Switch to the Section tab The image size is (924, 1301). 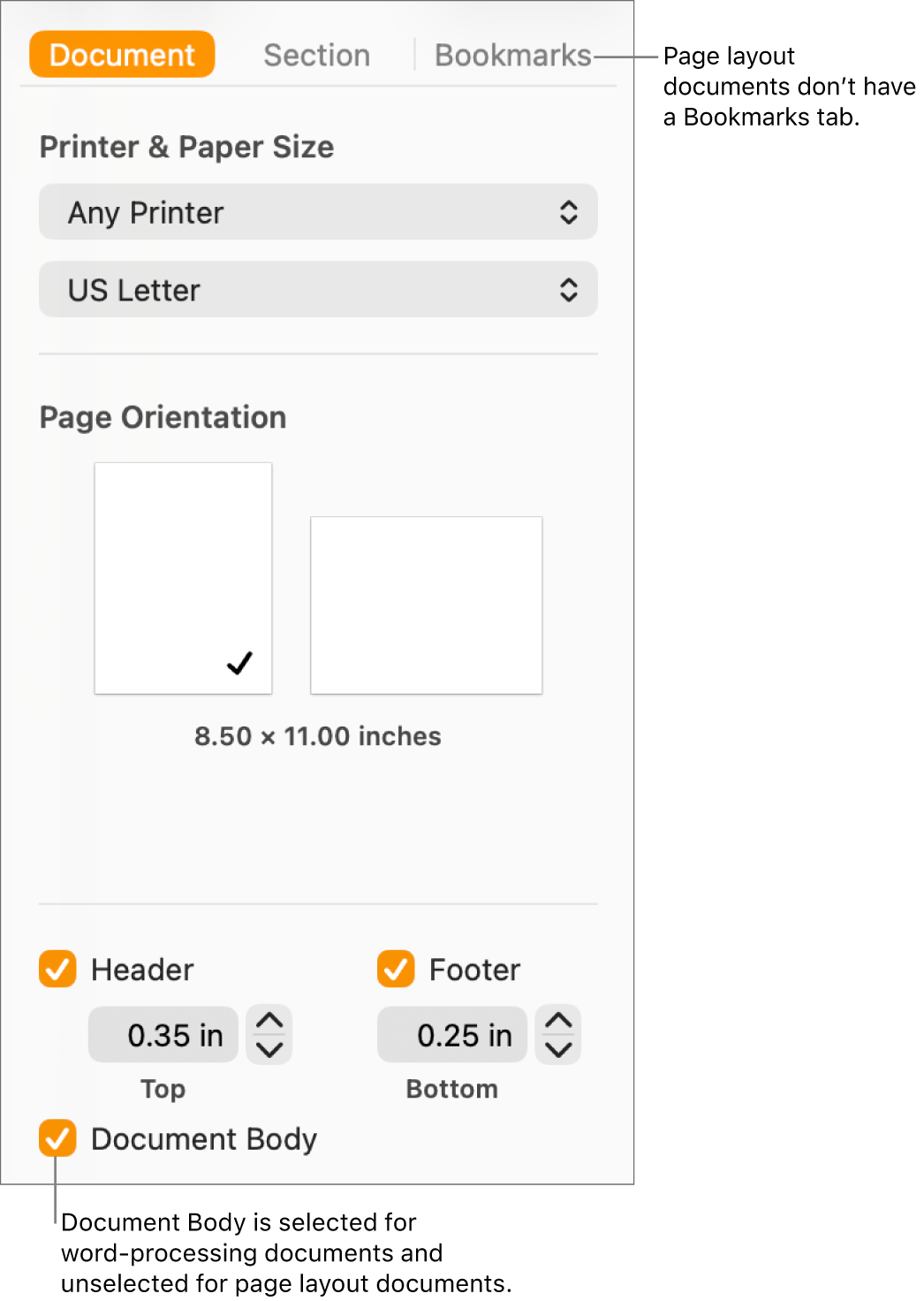click(316, 55)
